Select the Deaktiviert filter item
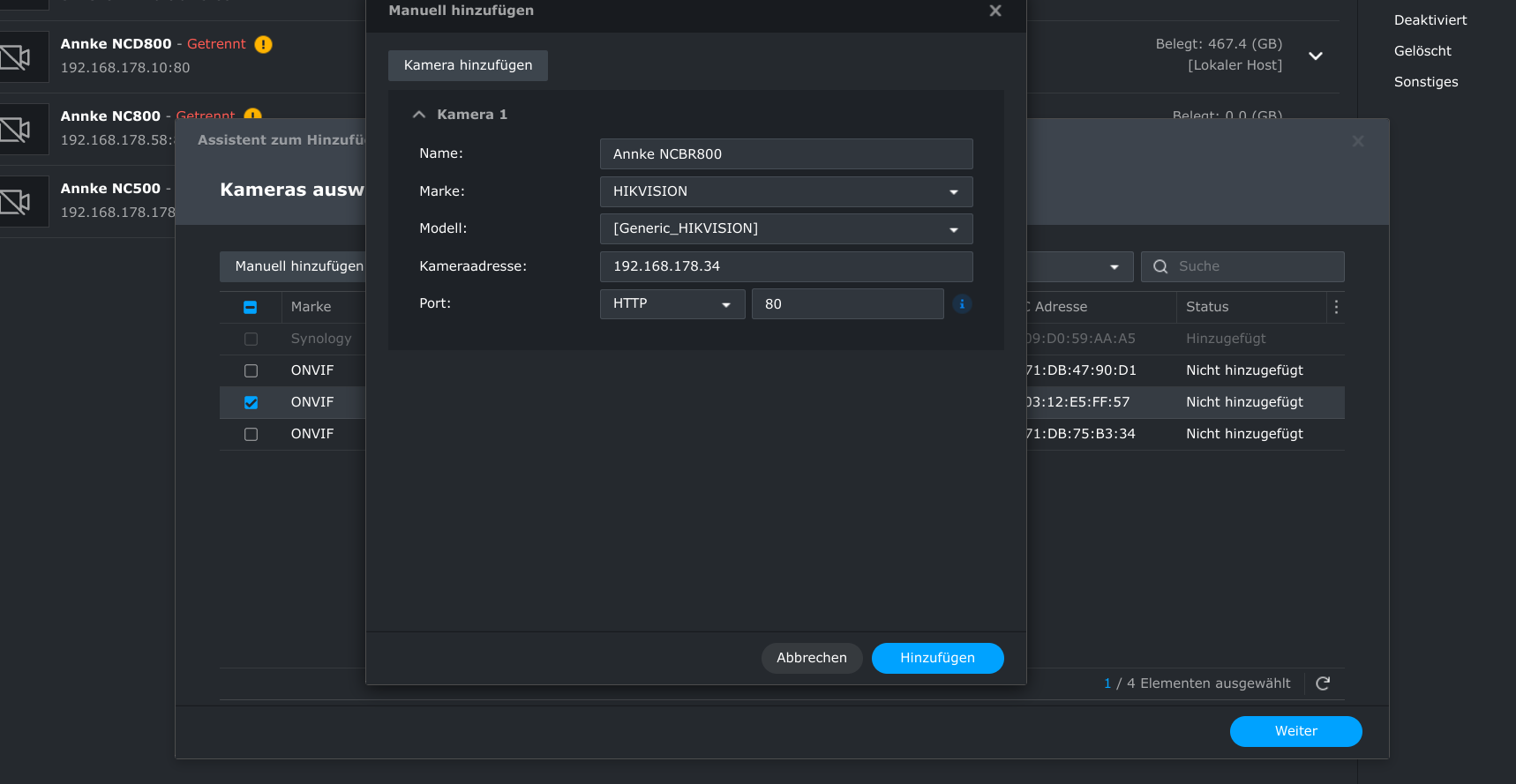 1430,20
